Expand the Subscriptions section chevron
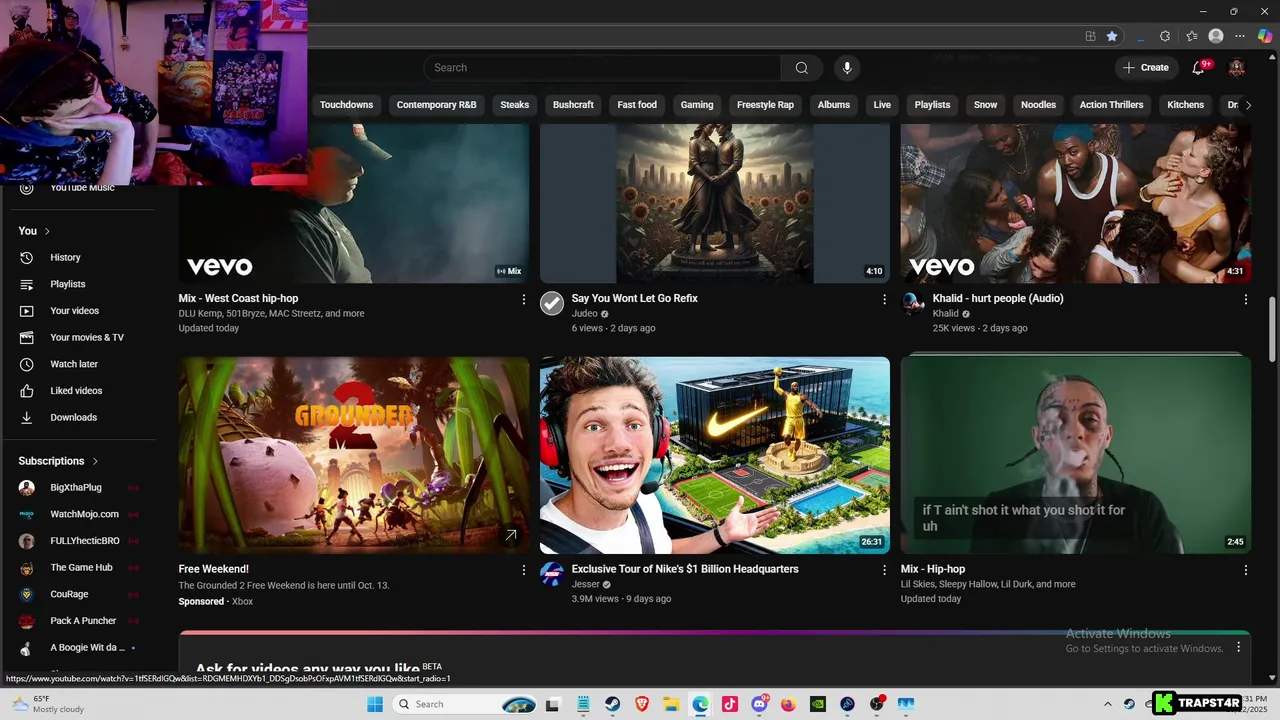This screenshot has height=720, width=1280. point(95,461)
